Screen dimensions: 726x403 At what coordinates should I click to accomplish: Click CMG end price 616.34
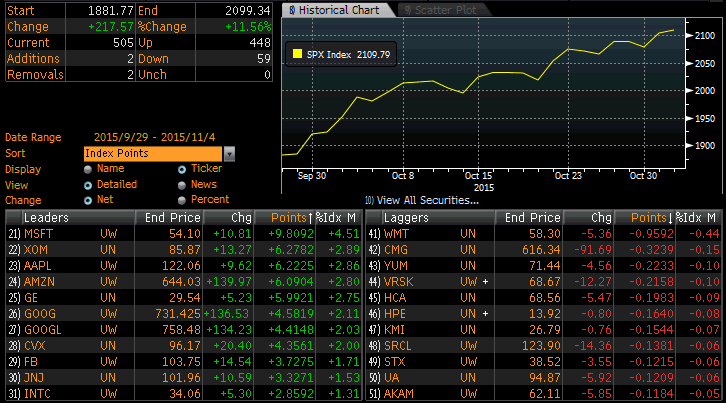coord(541,250)
